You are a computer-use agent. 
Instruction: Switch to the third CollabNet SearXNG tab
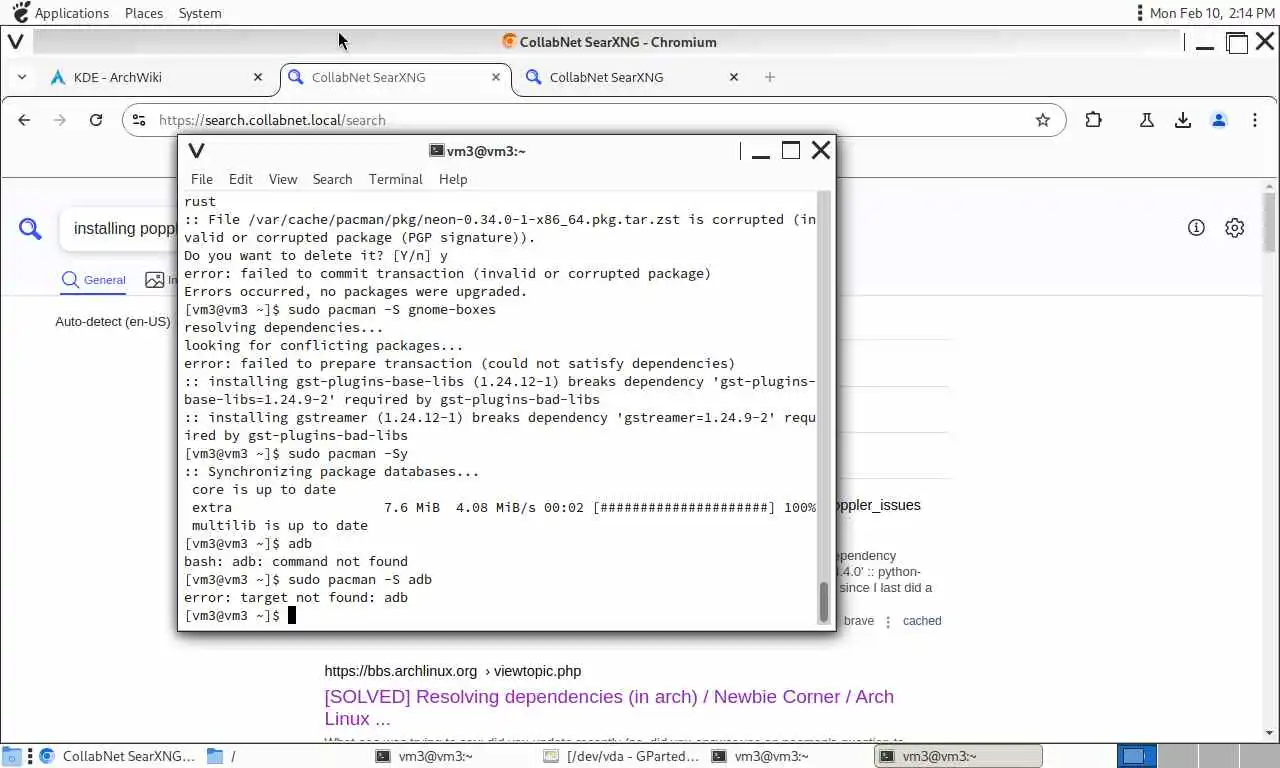[x=632, y=77]
